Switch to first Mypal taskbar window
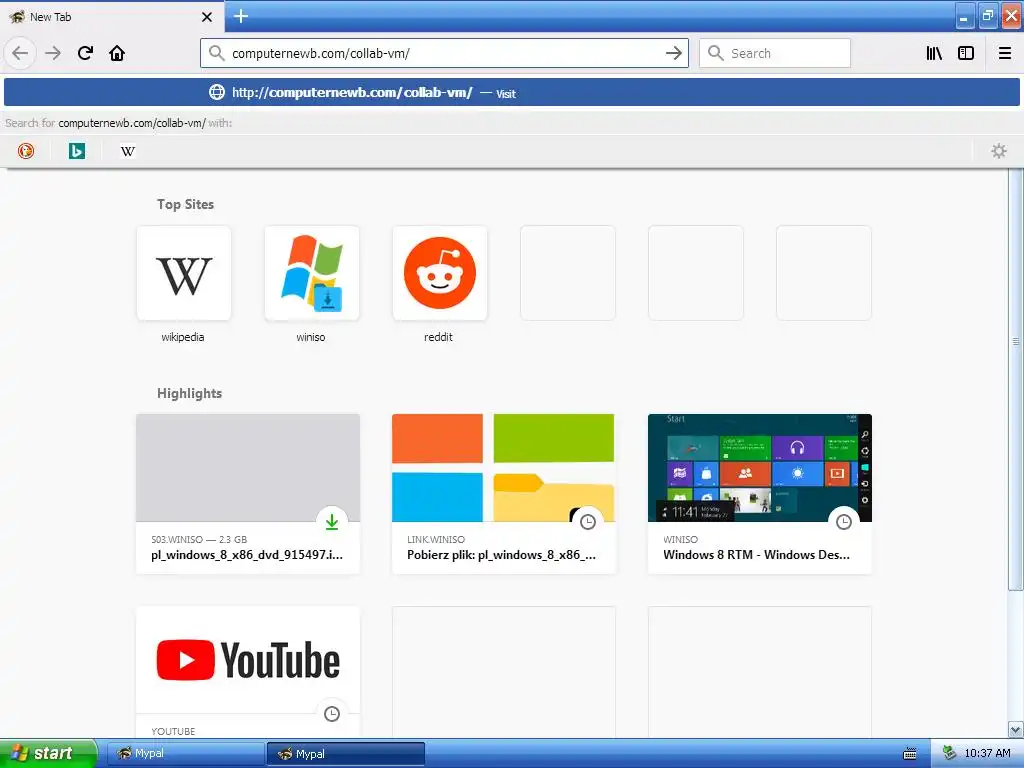The height and width of the screenshot is (768, 1024). coord(185,753)
